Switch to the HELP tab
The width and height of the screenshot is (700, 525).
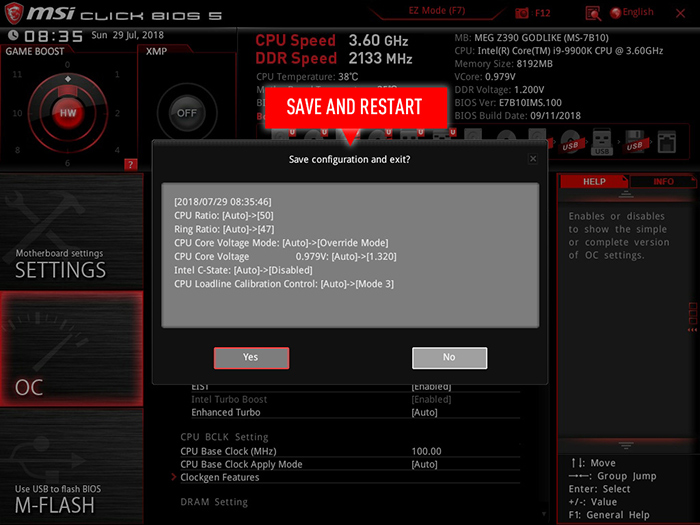594,182
